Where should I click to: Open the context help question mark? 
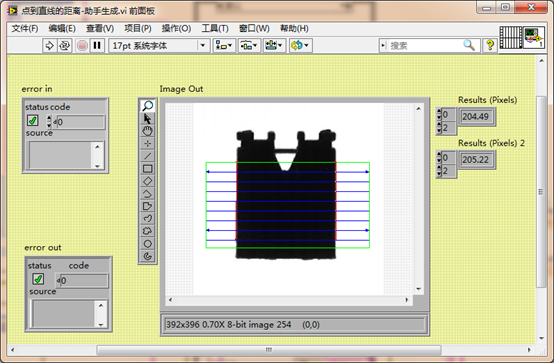pos(490,45)
